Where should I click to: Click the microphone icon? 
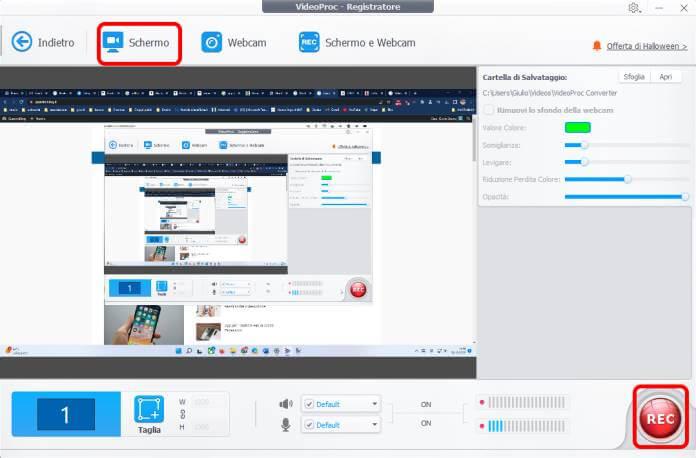click(286, 425)
